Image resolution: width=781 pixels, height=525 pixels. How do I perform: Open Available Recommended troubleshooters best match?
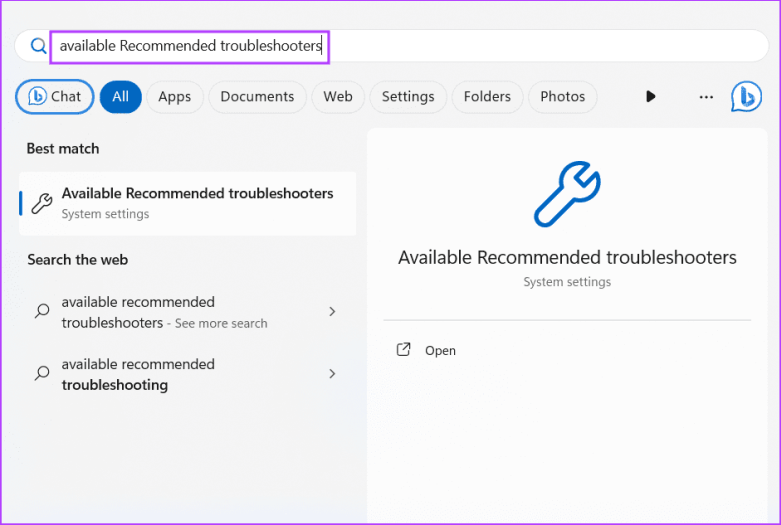197,202
